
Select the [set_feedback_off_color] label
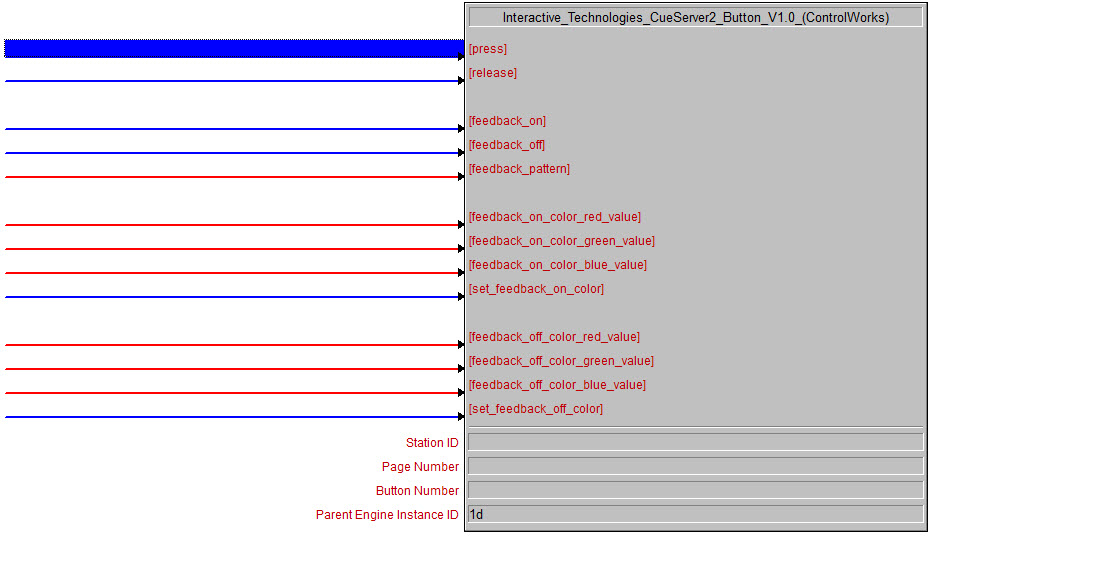(x=536, y=409)
